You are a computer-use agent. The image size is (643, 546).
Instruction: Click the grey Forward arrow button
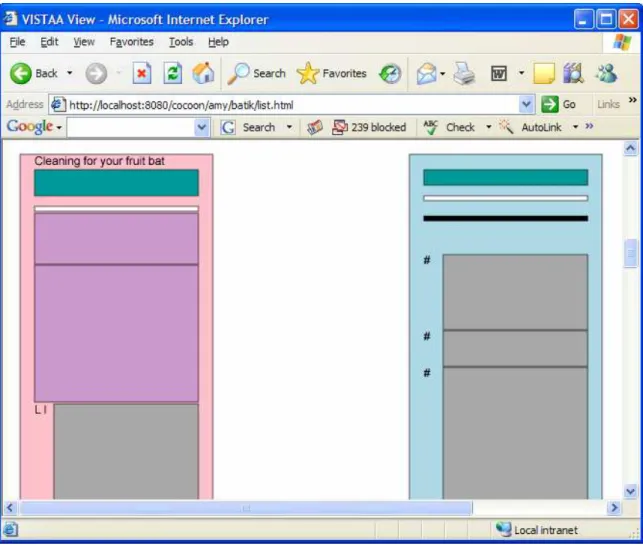point(96,74)
